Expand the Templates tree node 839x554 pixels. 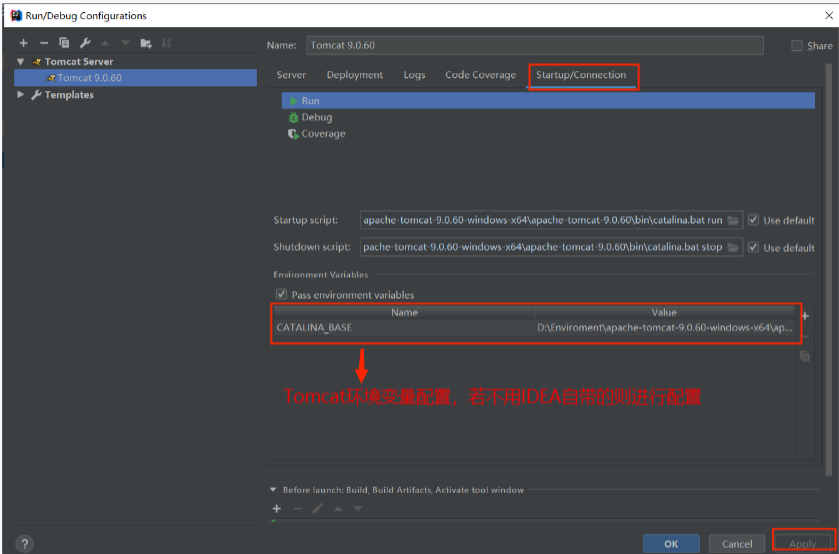21,95
